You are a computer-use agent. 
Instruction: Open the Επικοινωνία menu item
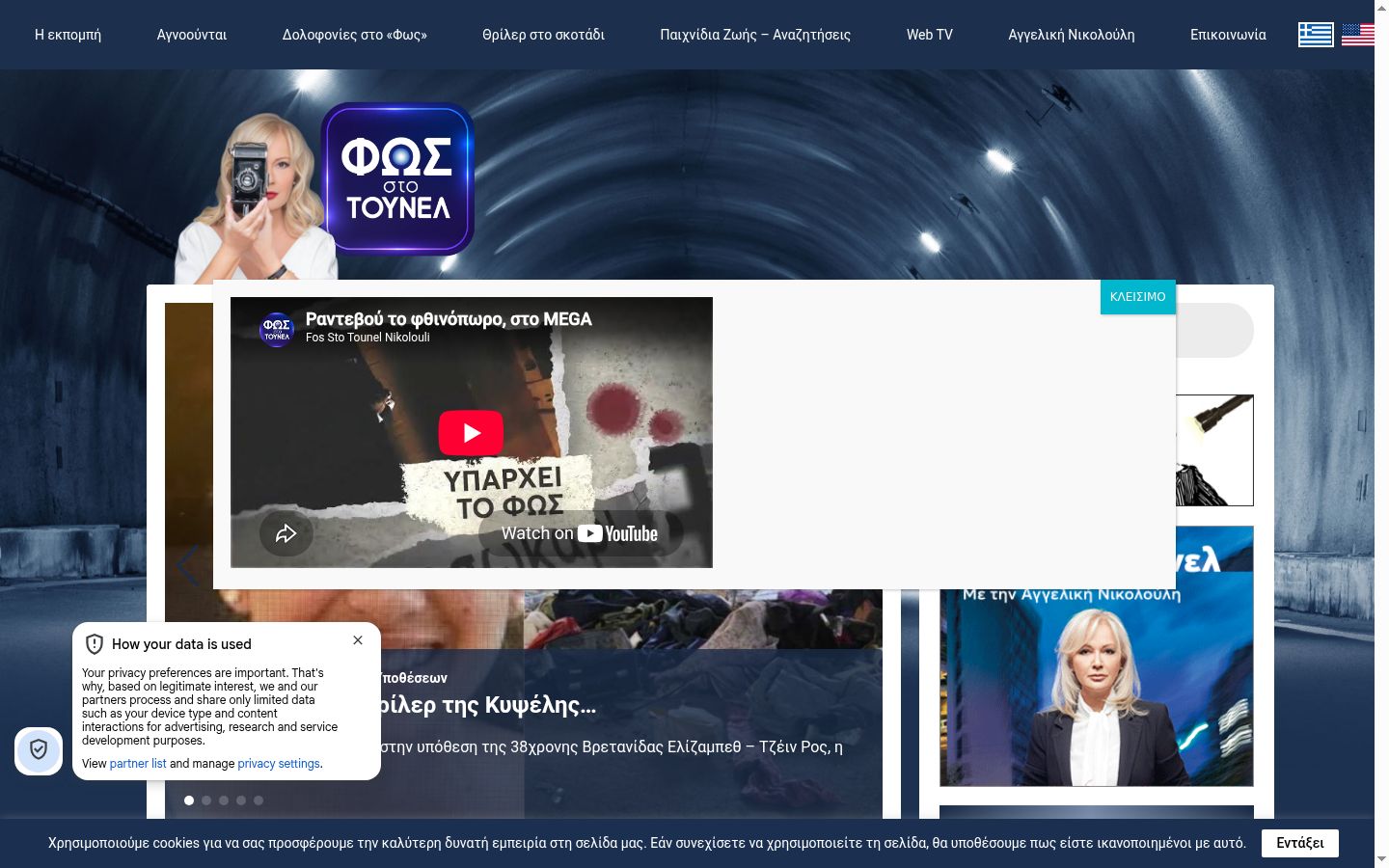pos(1228,35)
